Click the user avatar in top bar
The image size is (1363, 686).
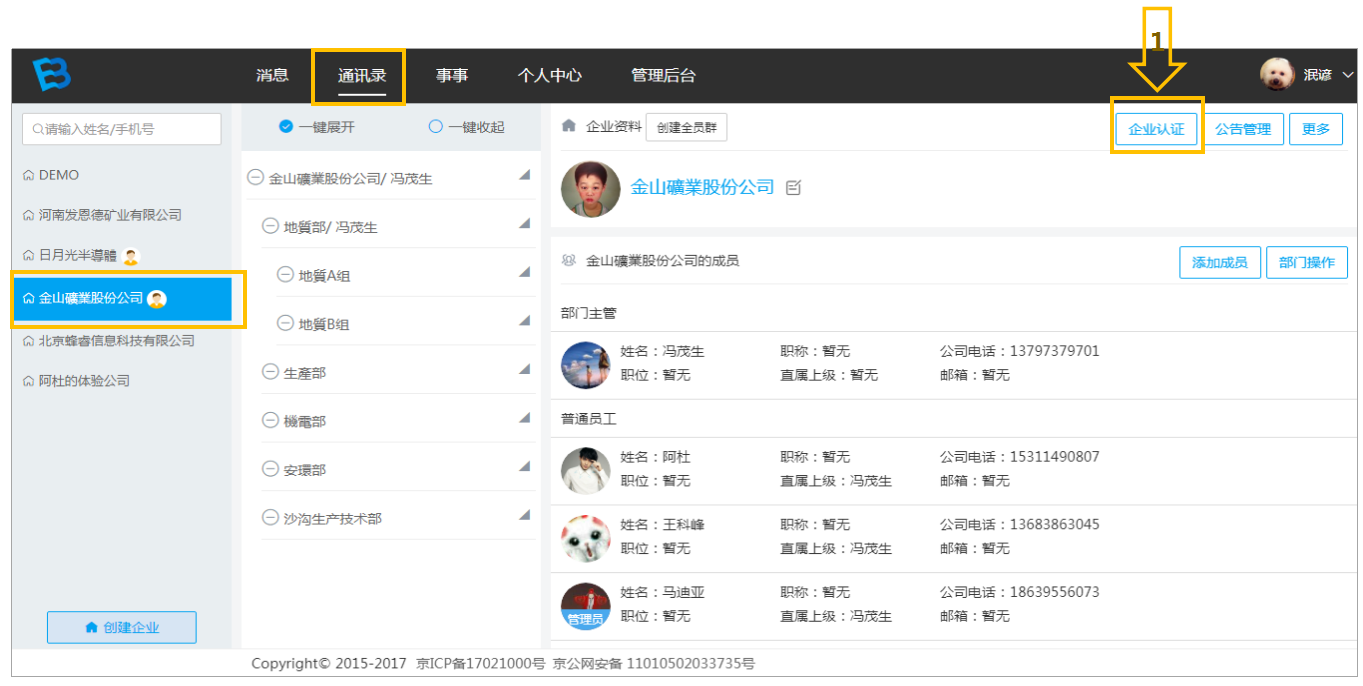(x=1277, y=75)
